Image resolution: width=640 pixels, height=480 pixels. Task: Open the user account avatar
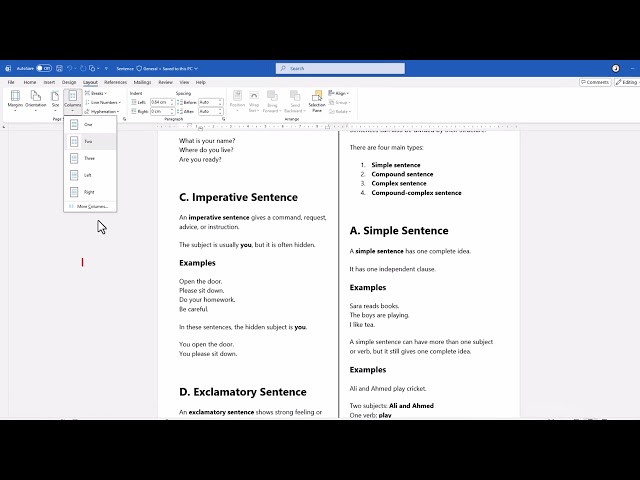tap(616, 68)
